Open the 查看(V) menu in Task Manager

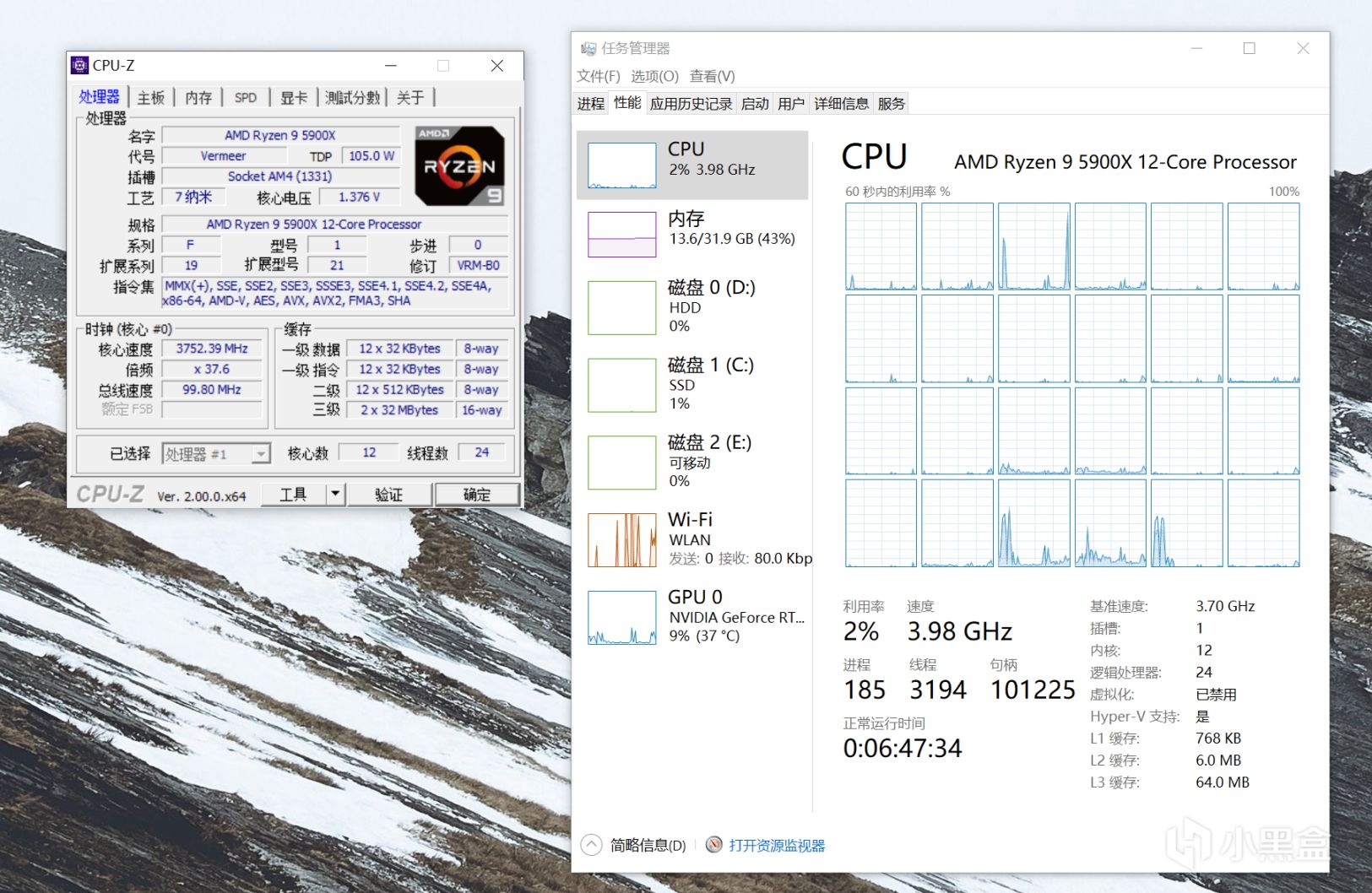click(713, 76)
